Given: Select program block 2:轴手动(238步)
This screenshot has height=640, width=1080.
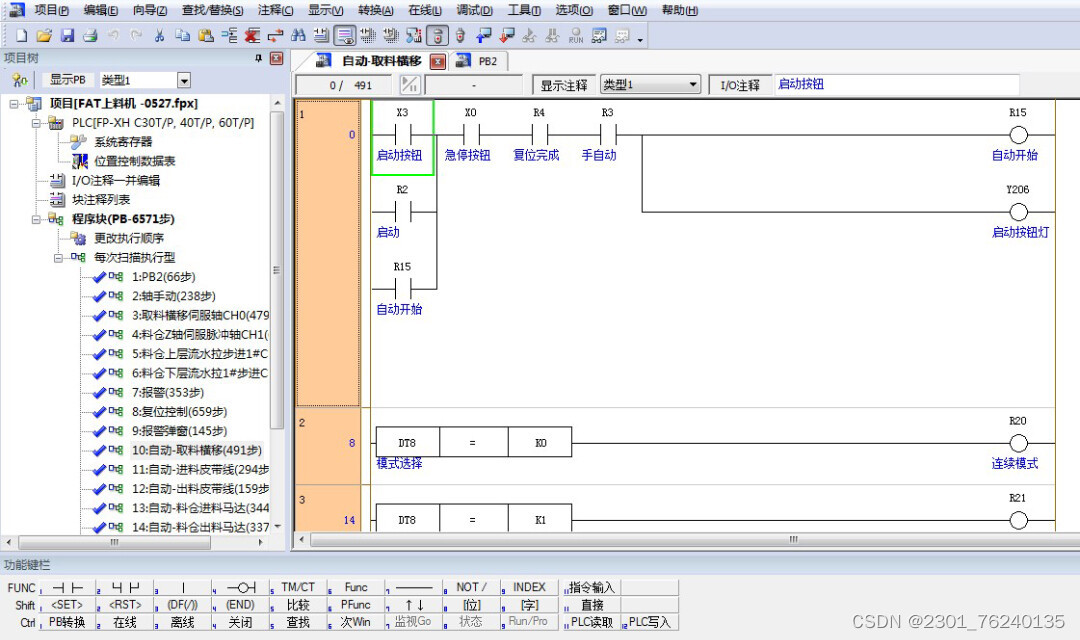Looking at the screenshot, I should 174,296.
